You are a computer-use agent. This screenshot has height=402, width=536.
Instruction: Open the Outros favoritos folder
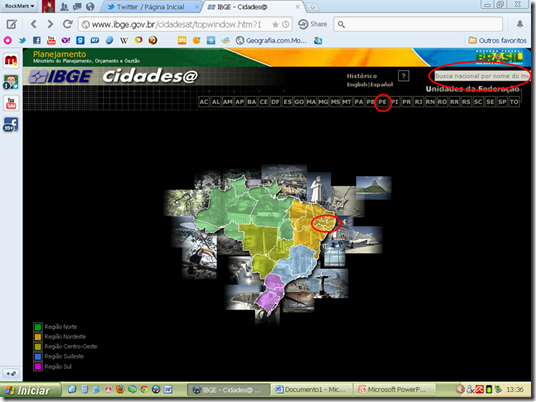pyautogui.click(x=497, y=41)
